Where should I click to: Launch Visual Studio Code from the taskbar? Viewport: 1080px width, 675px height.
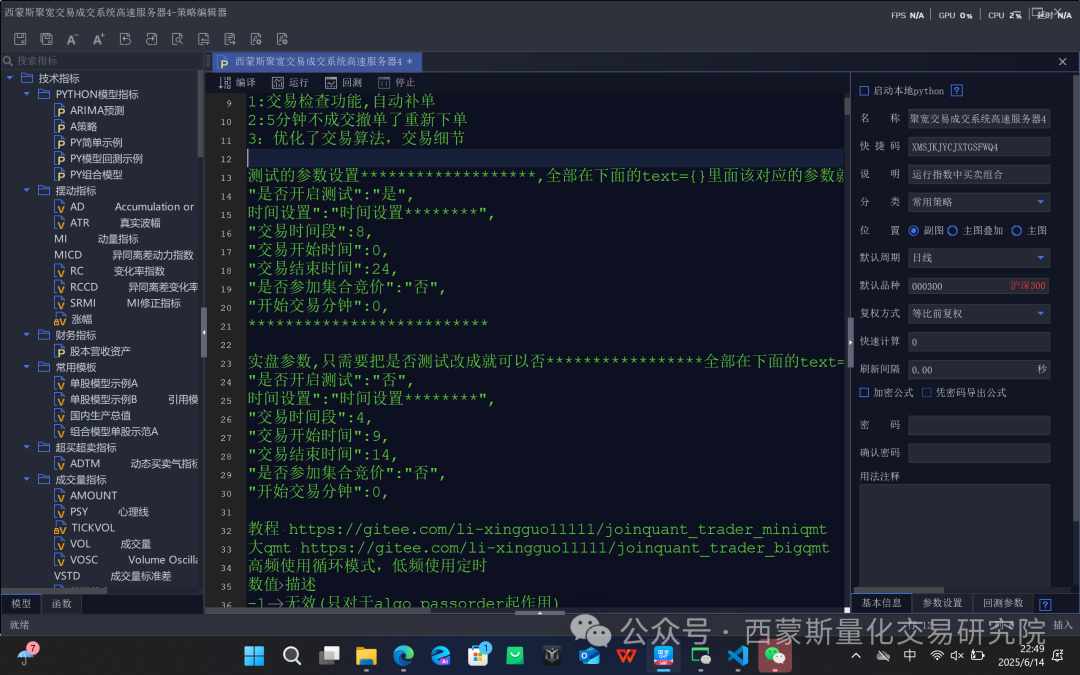[x=738, y=655]
